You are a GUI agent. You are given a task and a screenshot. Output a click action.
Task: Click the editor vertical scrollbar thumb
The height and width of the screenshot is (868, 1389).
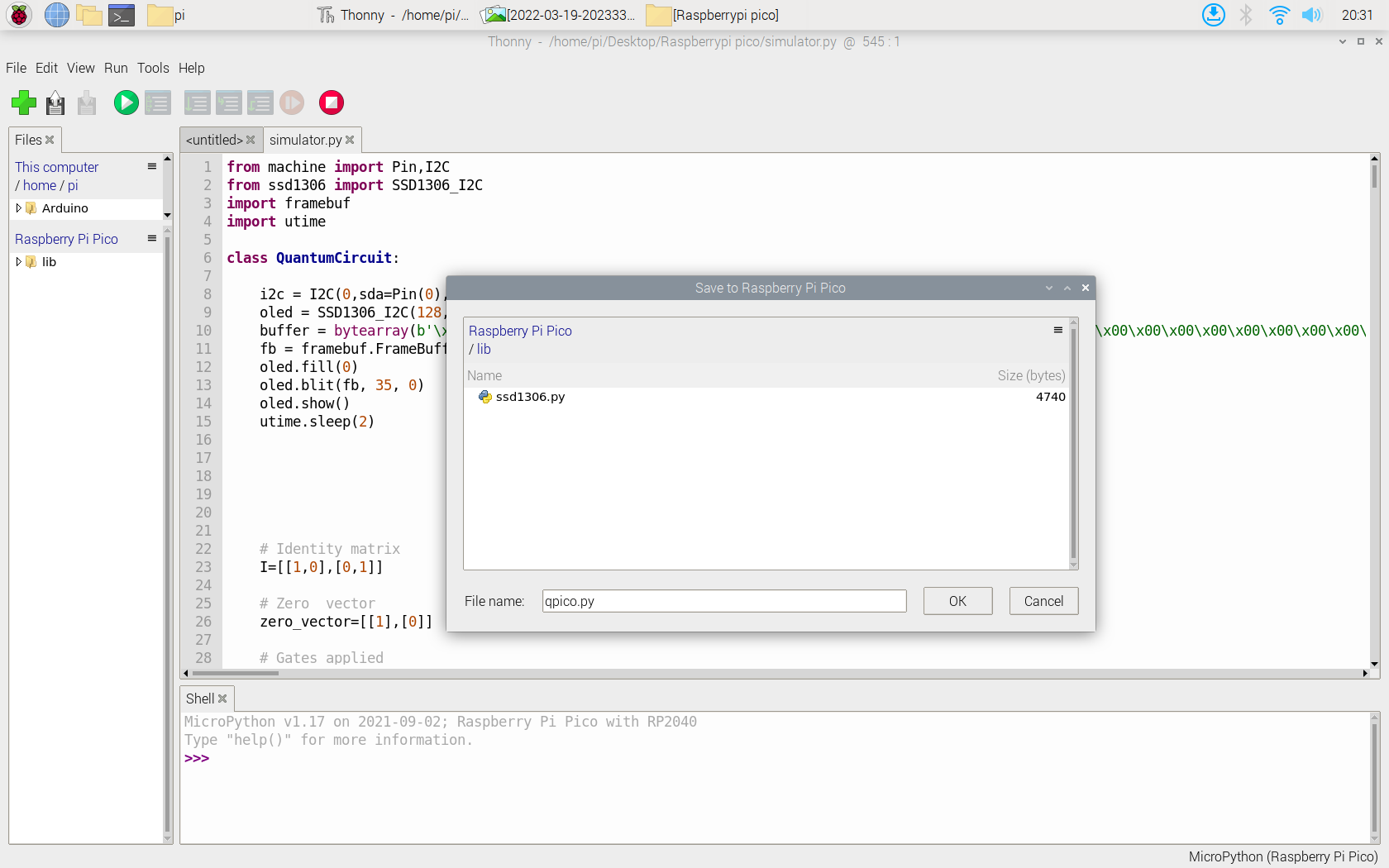point(1374,176)
